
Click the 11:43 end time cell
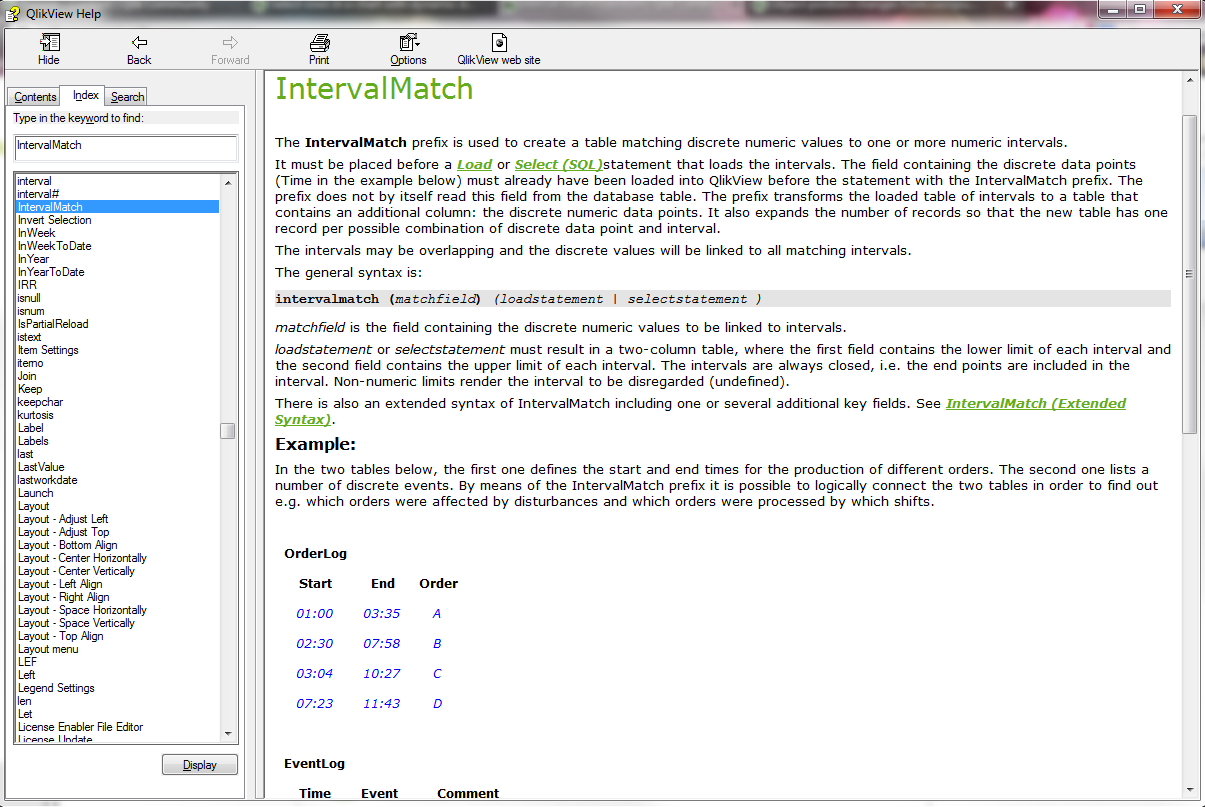[x=382, y=704]
